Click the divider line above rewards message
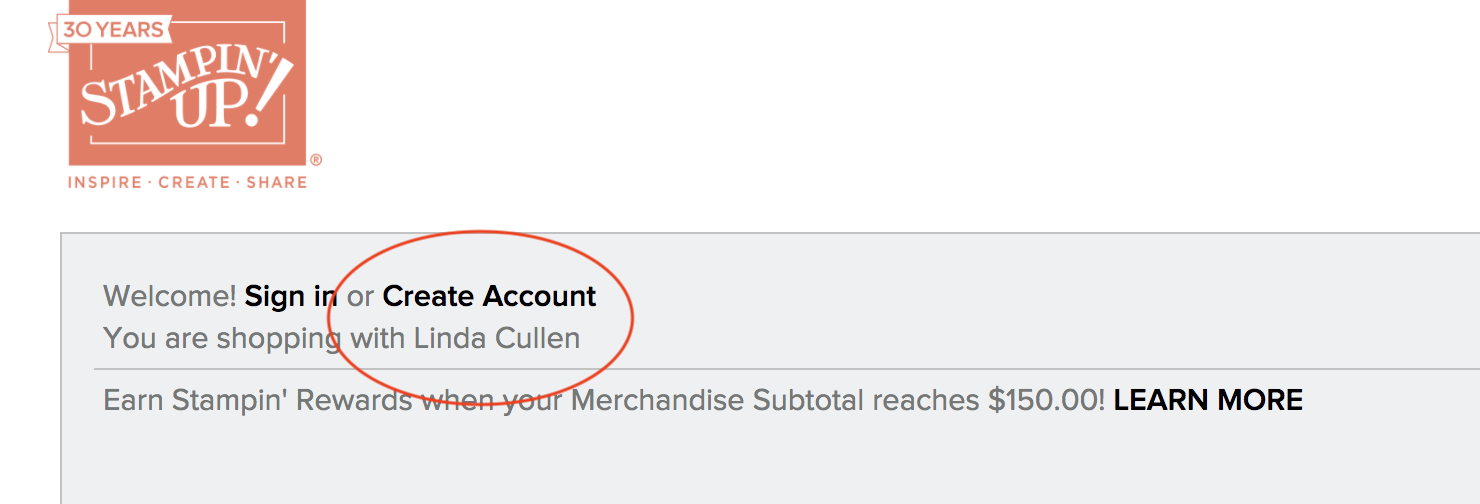This screenshot has width=1480, height=504. click(x=787, y=369)
